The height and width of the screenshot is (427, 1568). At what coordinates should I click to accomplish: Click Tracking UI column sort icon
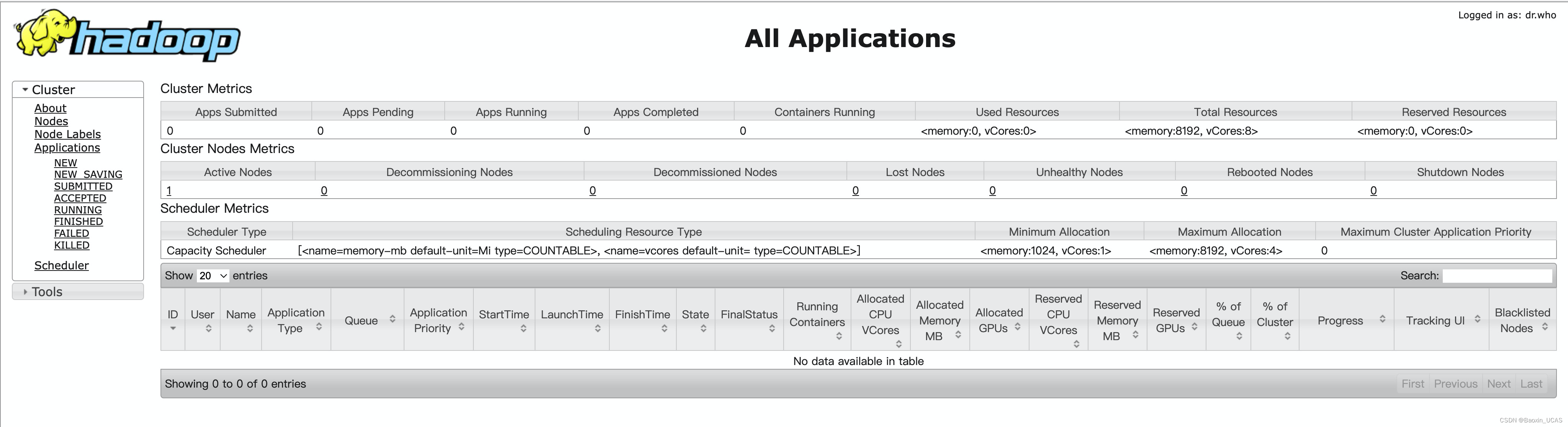[x=1477, y=319]
